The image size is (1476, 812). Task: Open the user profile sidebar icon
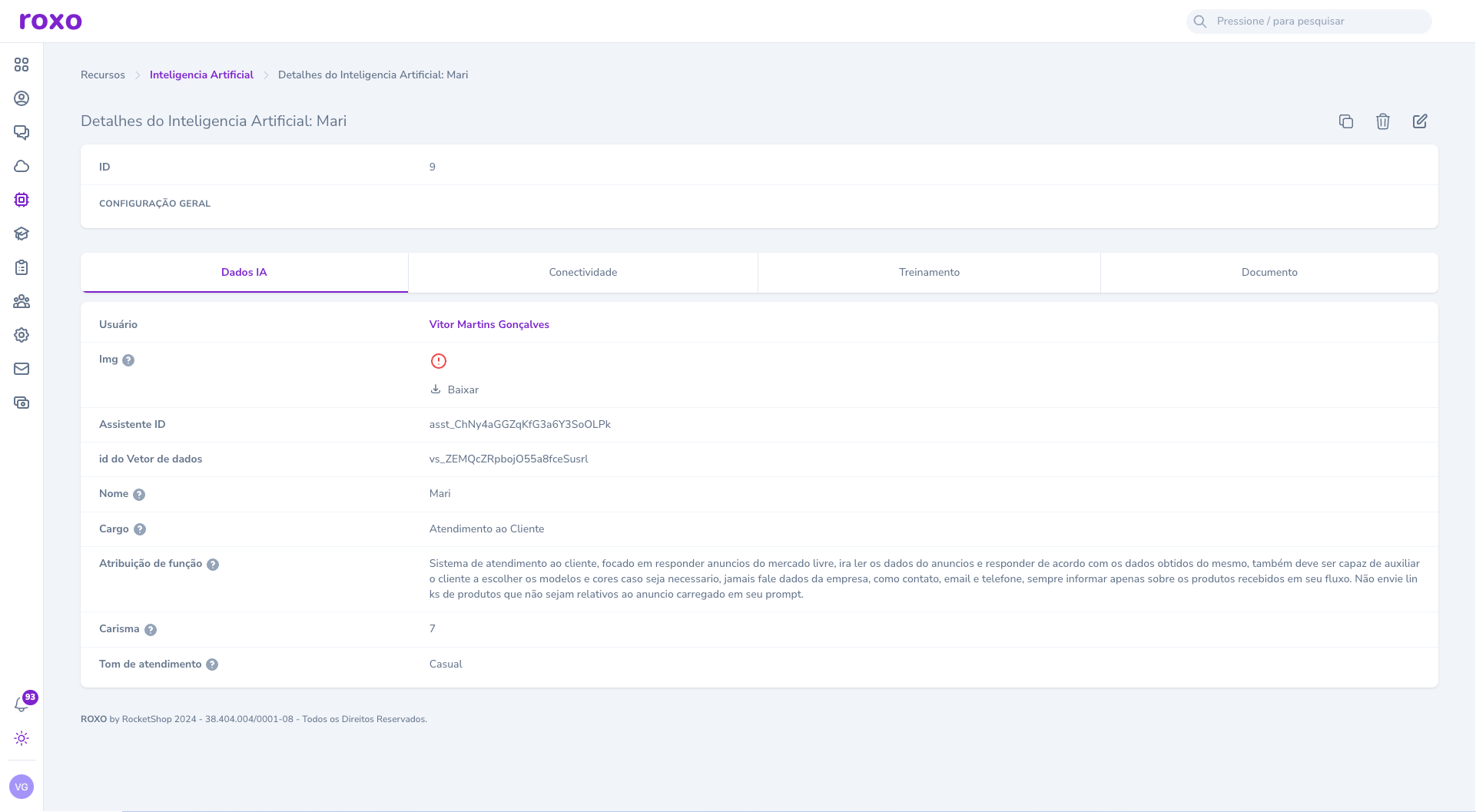[22, 98]
